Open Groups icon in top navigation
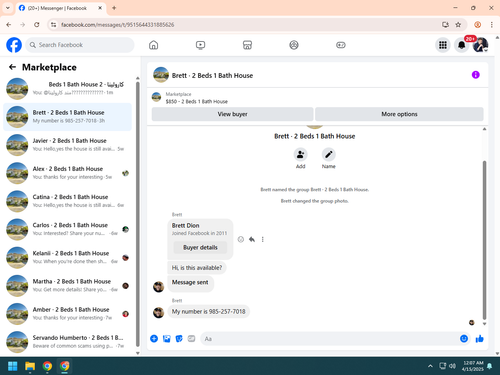 click(x=294, y=45)
